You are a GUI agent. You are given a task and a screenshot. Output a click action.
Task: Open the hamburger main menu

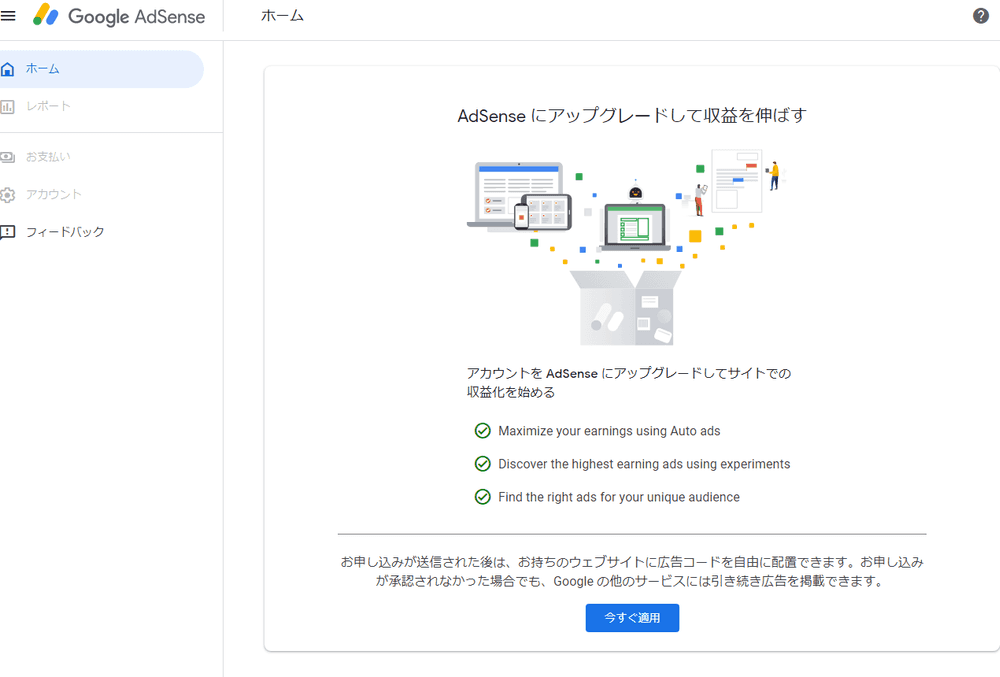[8, 16]
